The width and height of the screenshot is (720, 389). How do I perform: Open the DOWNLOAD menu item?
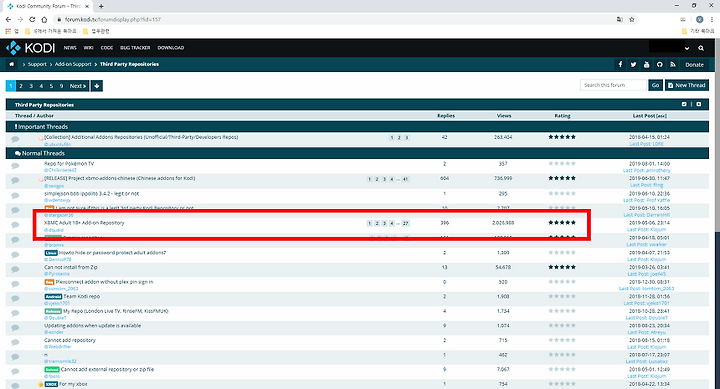171,48
